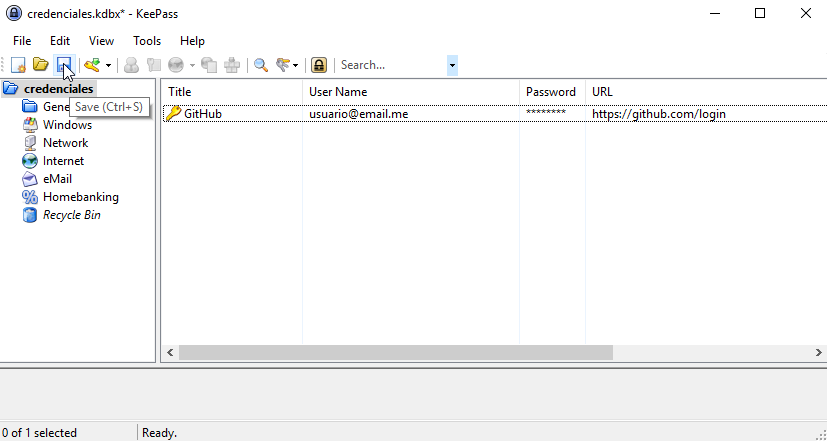827x441 pixels.
Task: Click the Add Entry key icon
Action: click(92, 65)
